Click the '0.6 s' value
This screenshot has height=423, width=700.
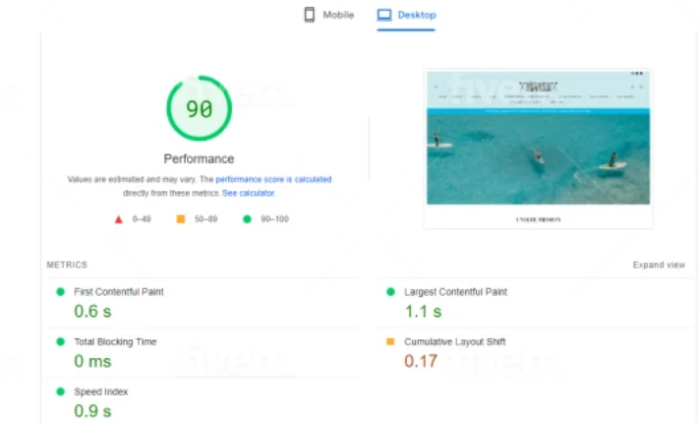(x=92, y=311)
